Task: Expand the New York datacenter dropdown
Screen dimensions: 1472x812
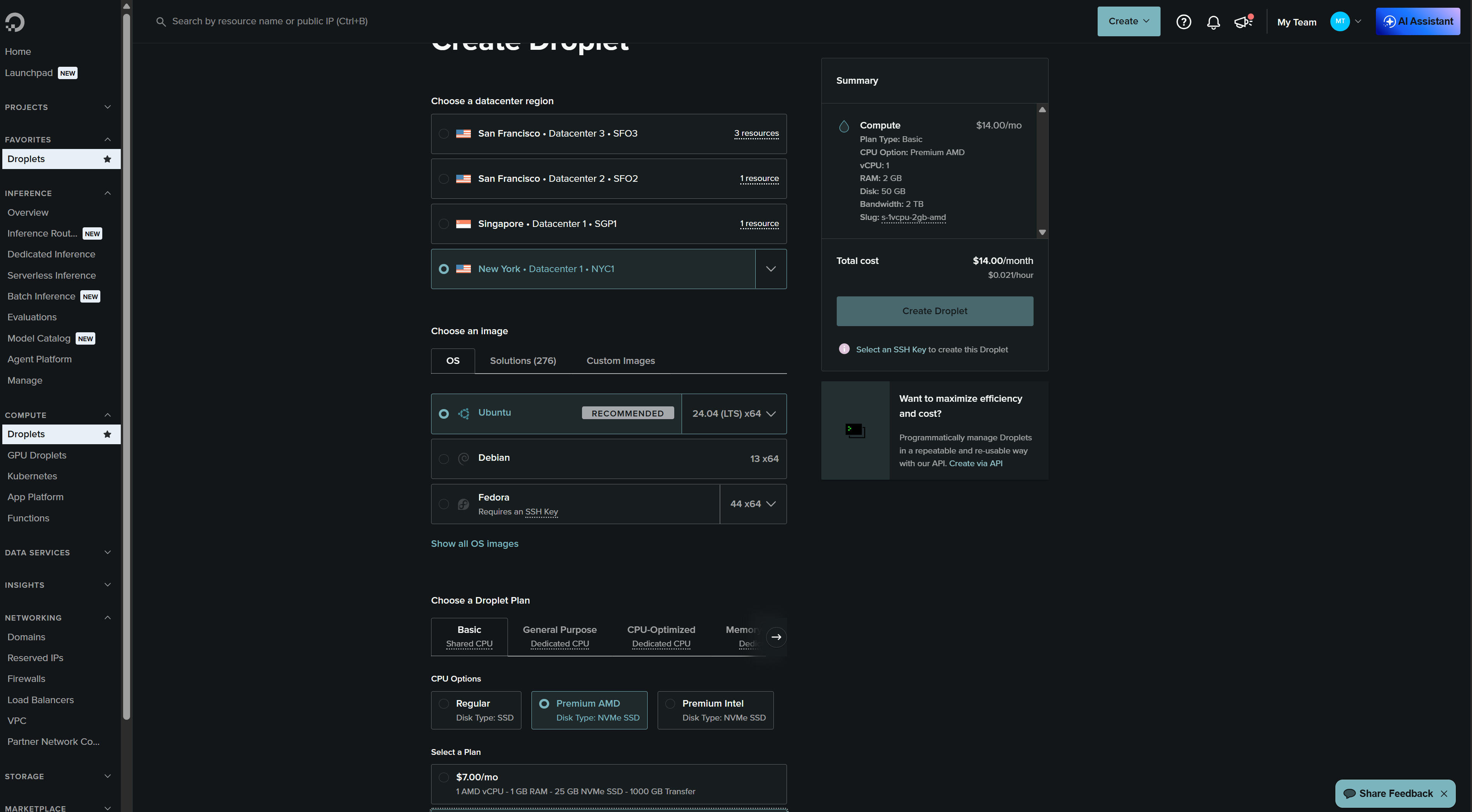Action: [771, 269]
